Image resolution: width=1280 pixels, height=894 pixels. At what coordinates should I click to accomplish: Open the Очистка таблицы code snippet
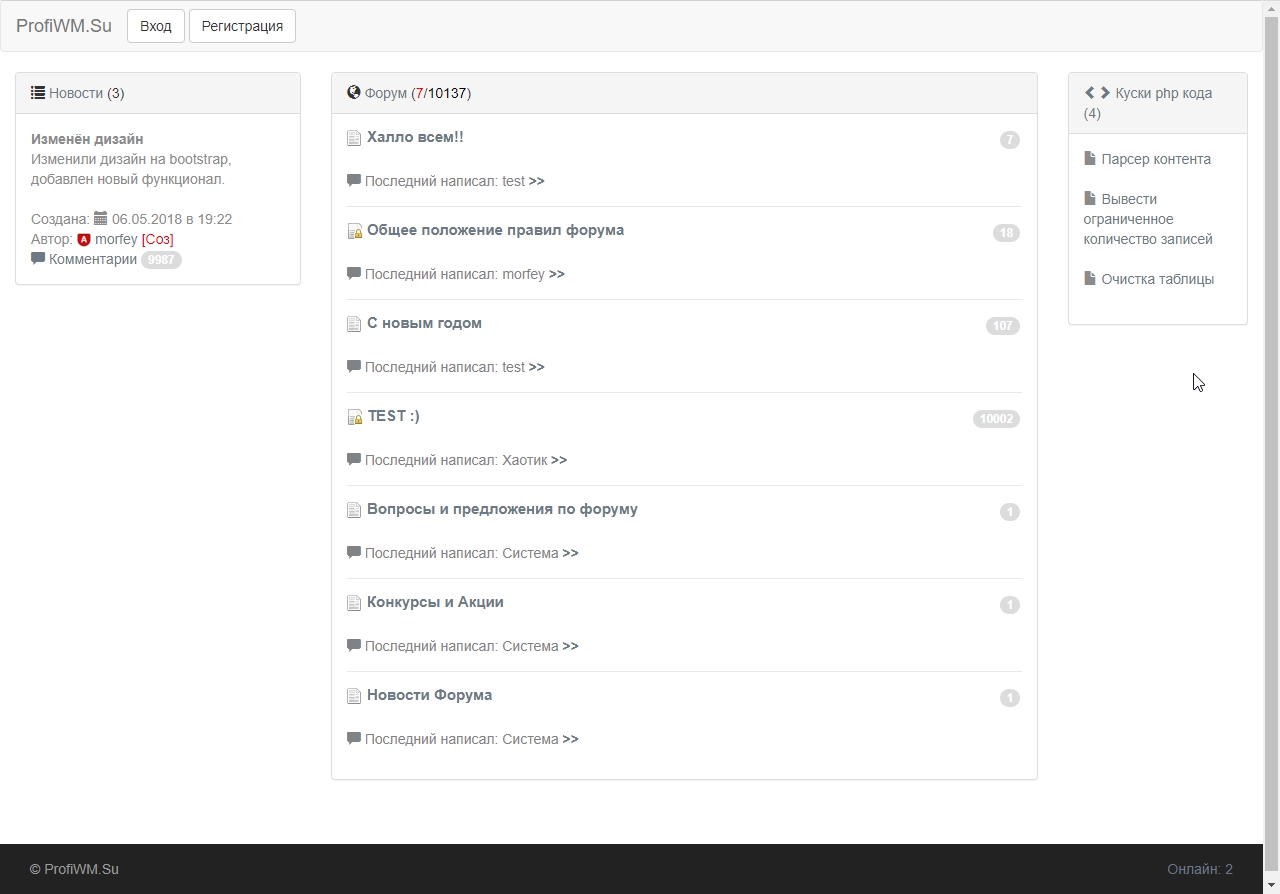[1157, 279]
